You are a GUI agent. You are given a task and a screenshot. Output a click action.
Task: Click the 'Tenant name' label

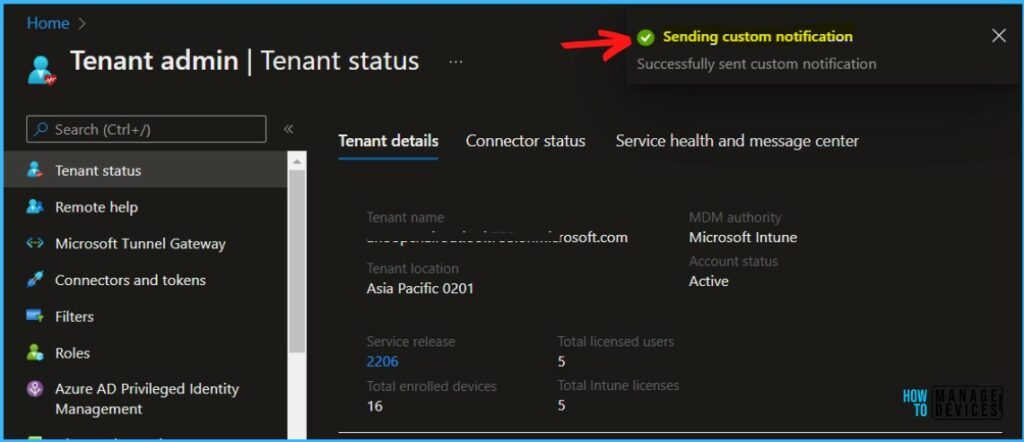[405, 217]
